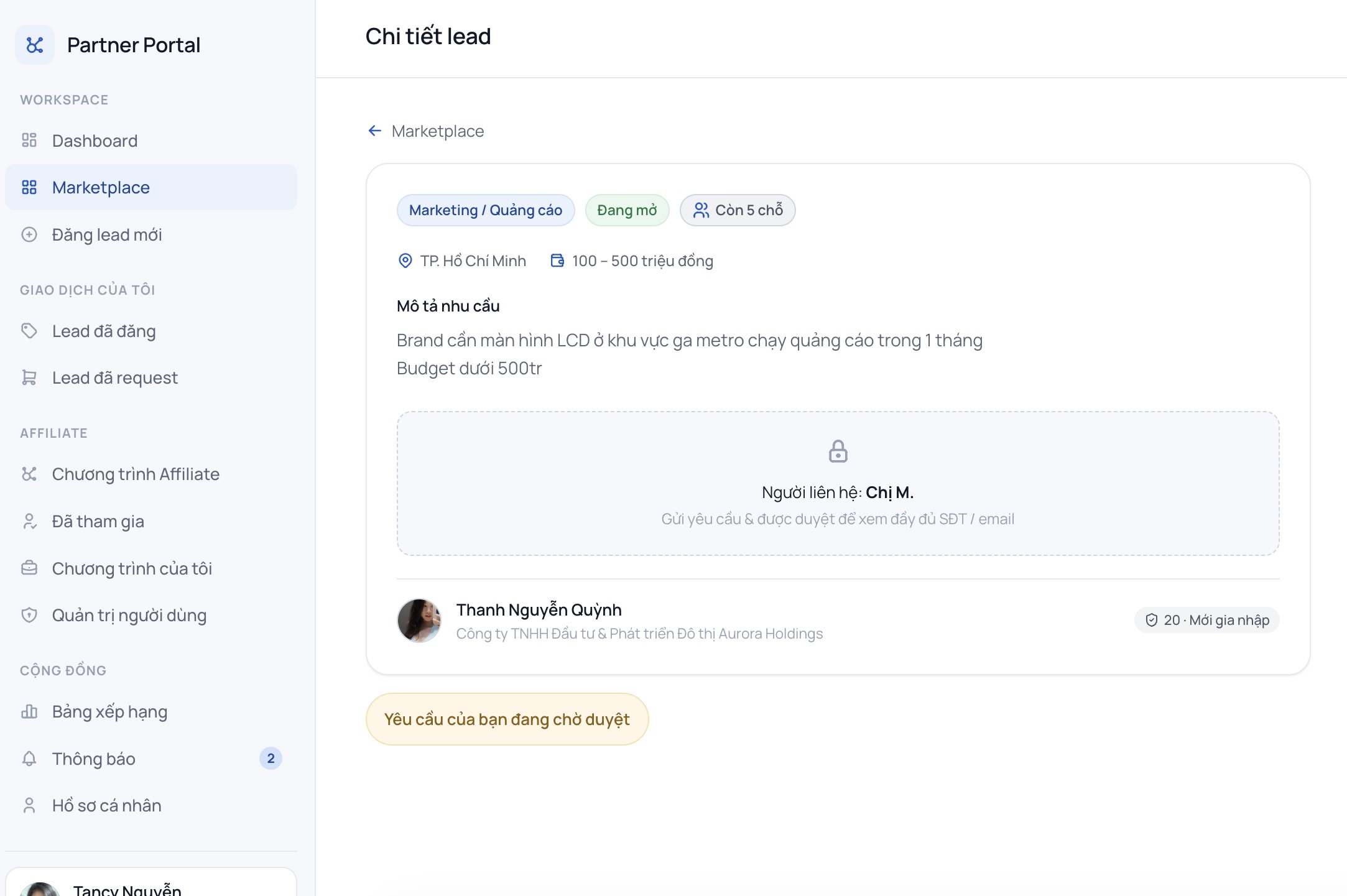Open Chương trình của tôi
Image resolution: width=1347 pixels, height=896 pixels.
coord(151,568)
